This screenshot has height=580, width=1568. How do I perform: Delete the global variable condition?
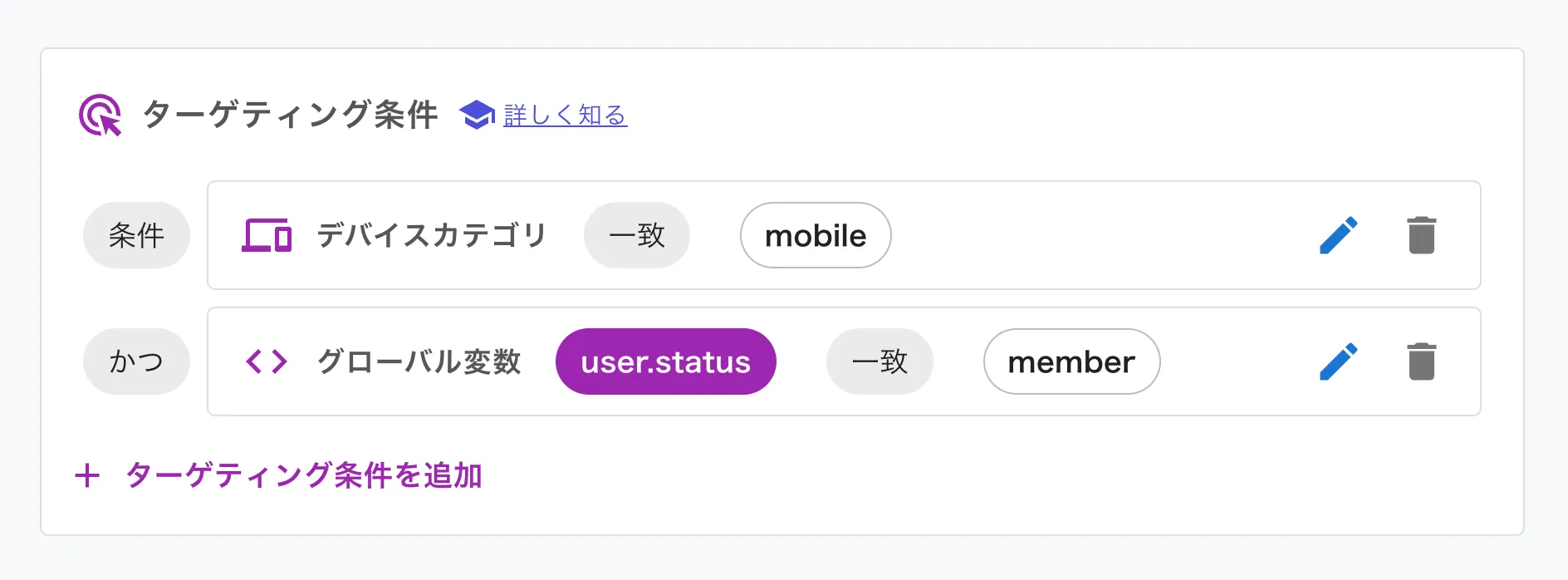[1421, 361]
